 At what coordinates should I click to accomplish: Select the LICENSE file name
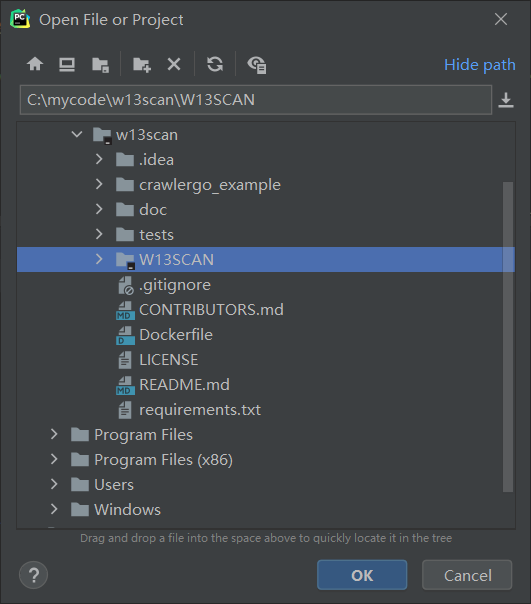(x=168, y=360)
